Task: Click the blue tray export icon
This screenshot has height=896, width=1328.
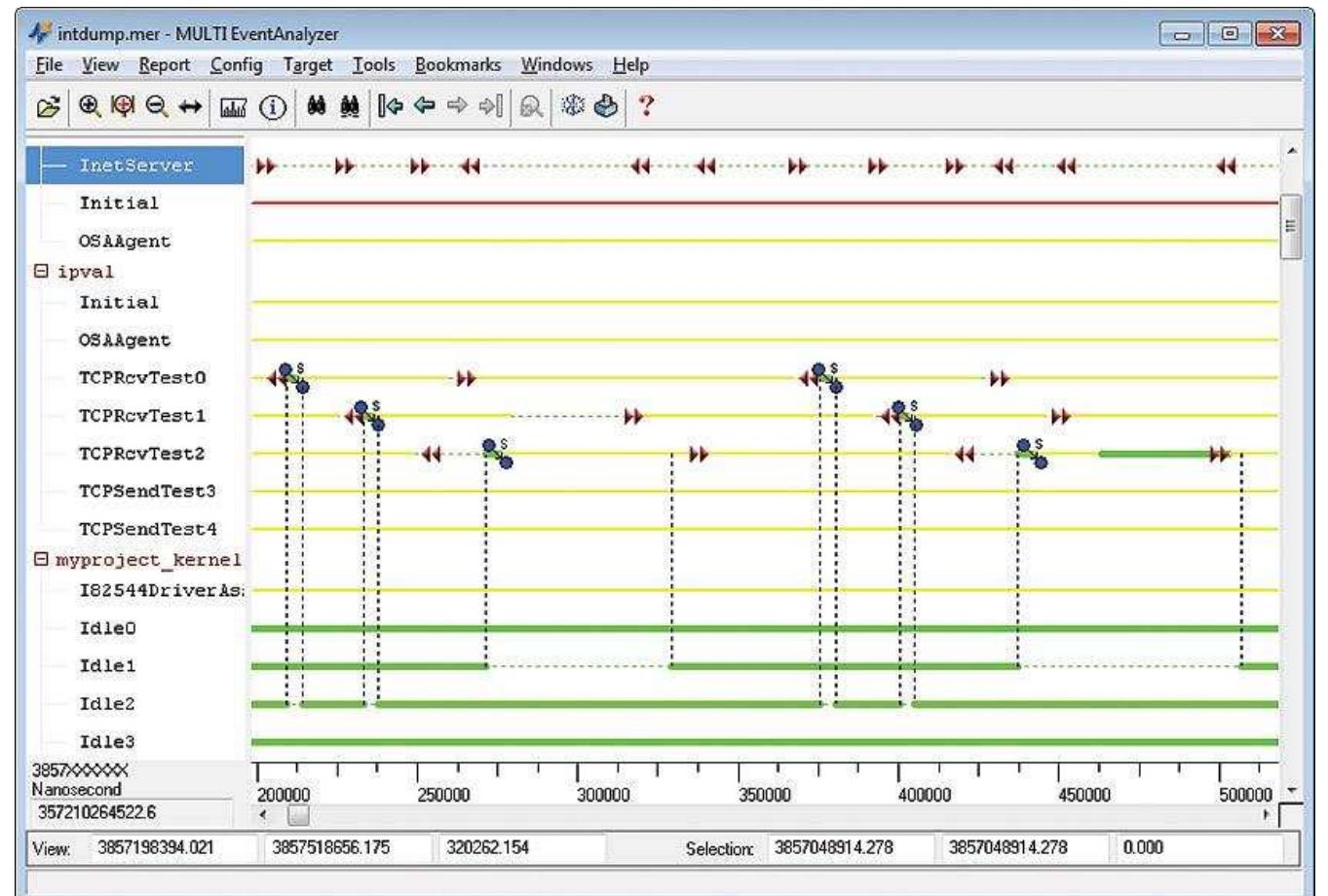Action: pos(606,107)
